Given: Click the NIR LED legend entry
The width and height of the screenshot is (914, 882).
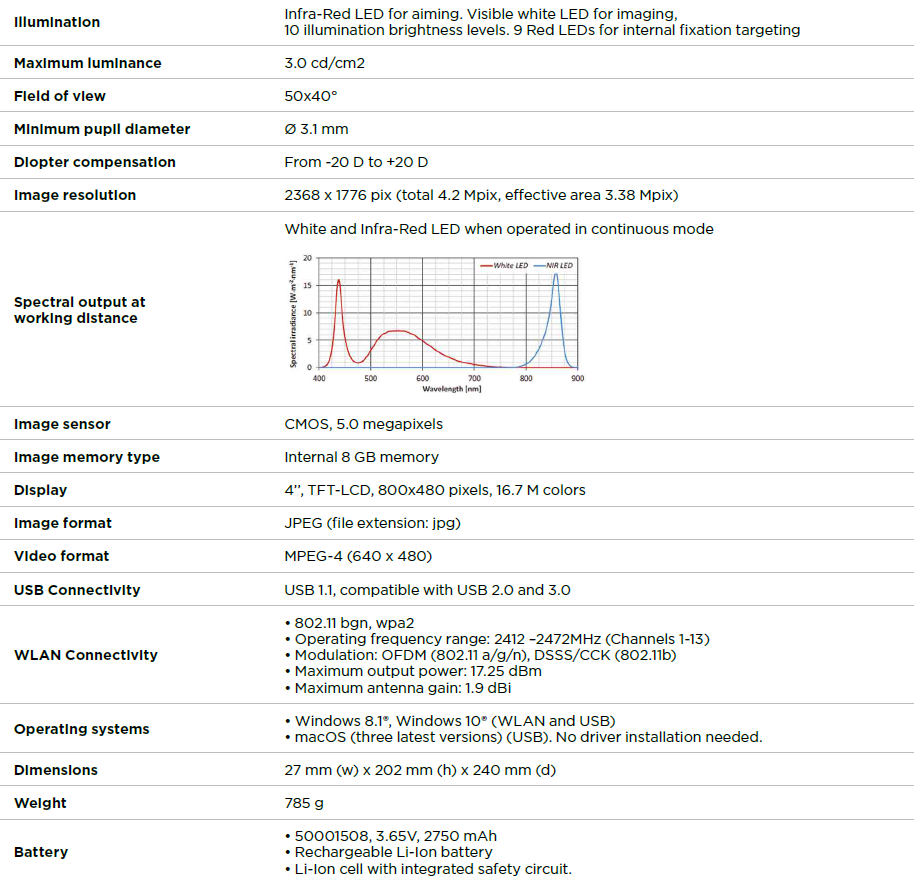Looking at the screenshot, I should (553, 265).
